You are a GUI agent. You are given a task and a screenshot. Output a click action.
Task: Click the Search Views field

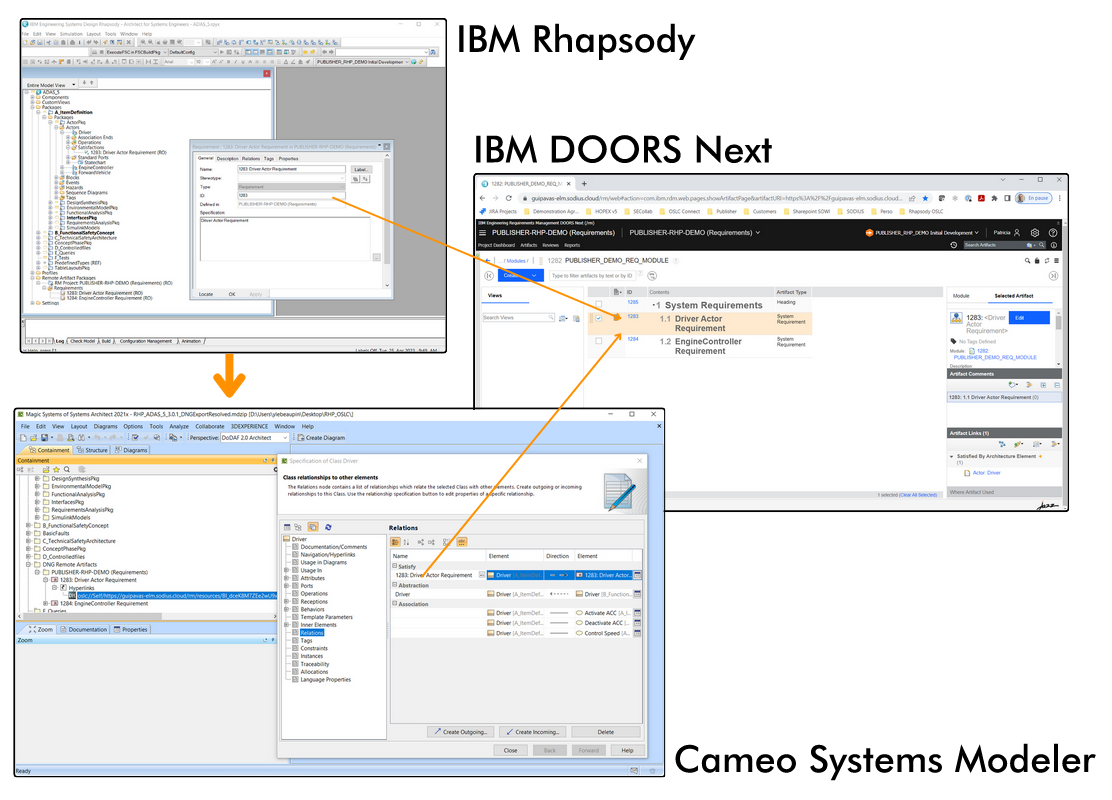[x=518, y=318]
